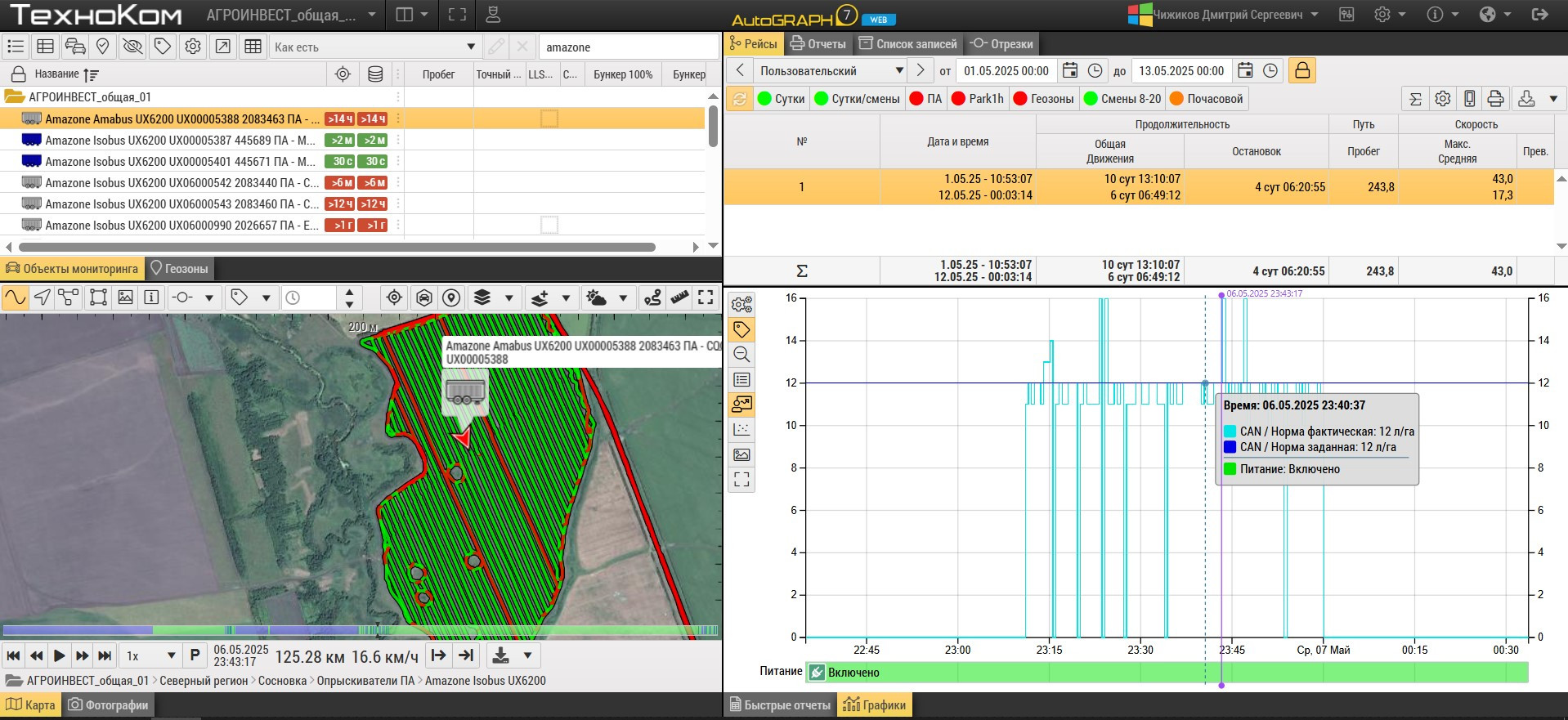The width and height of the screenshot is (1568, 720).
Task: Click the amazone search field
Action: click(628, 47)
